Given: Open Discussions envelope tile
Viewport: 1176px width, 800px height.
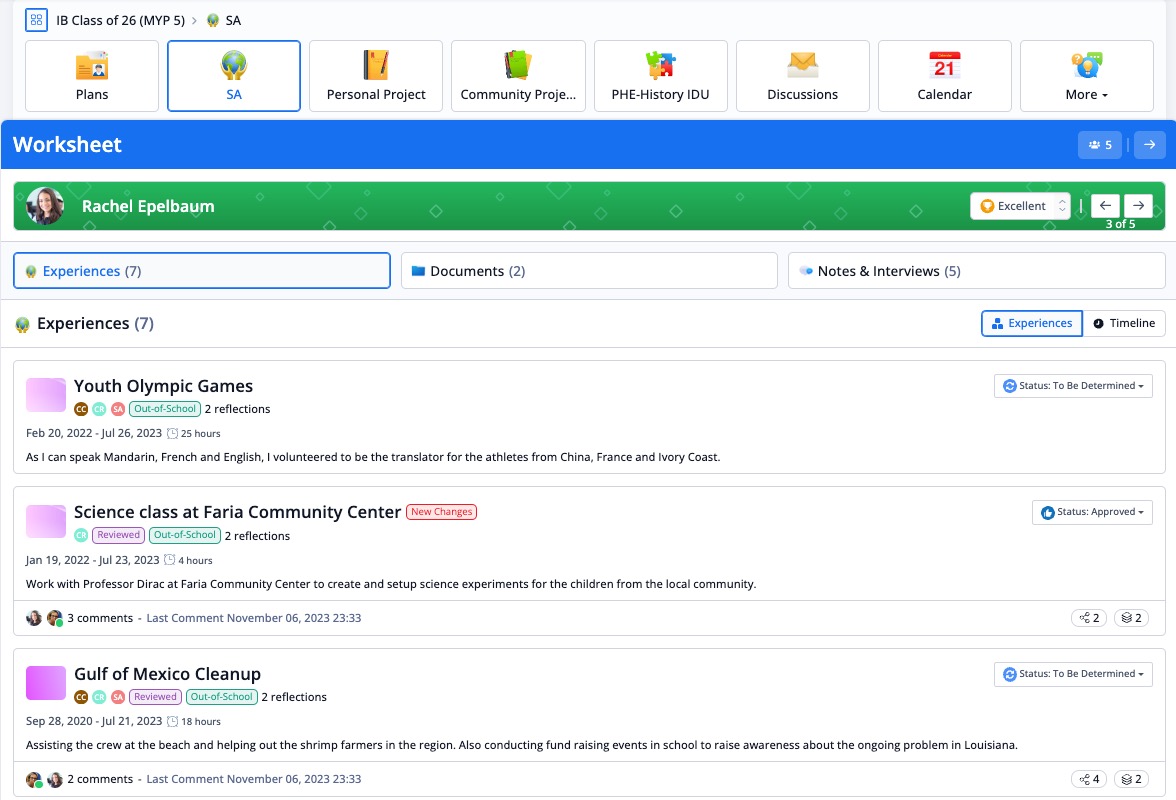Looking at the screenshot, I should (x=802, y=76).
